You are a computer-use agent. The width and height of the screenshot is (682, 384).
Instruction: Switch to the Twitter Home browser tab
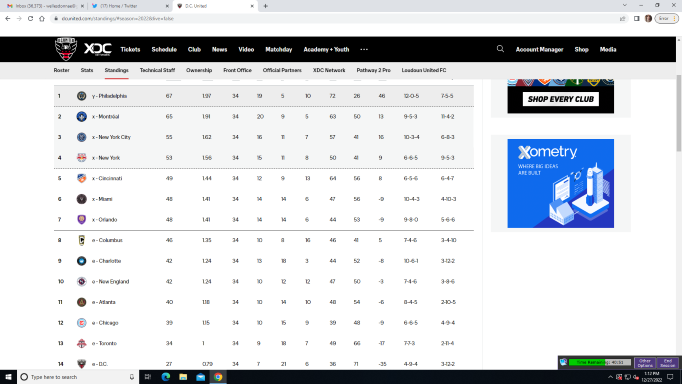130,6
